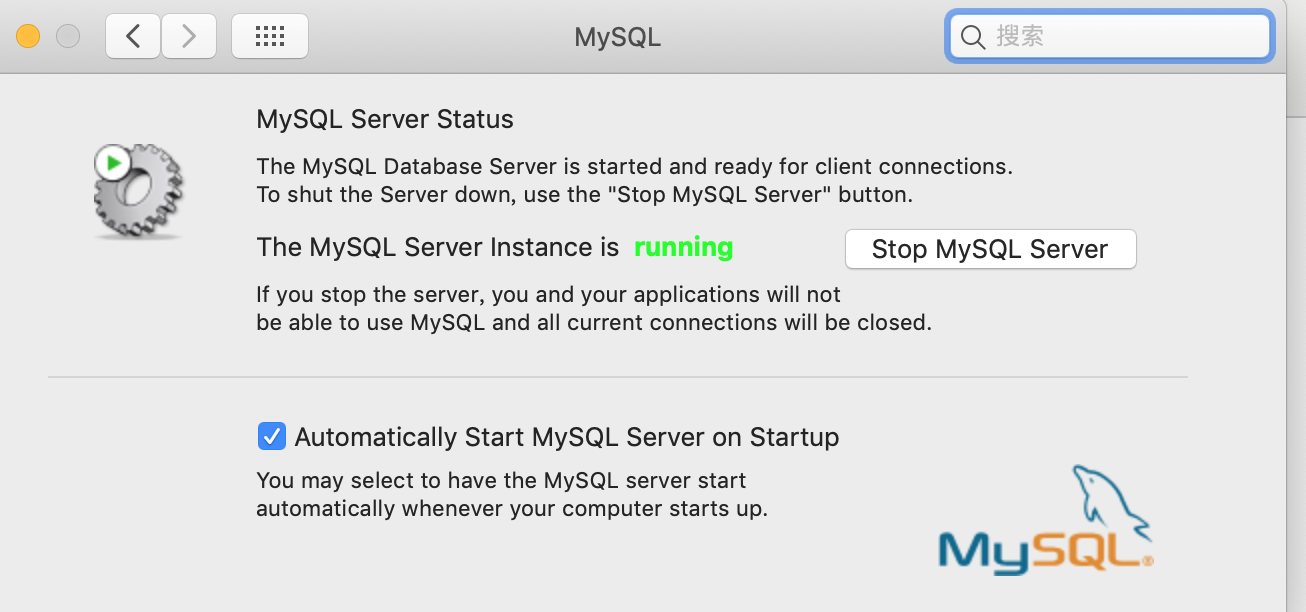The height and width of the screenshot is (612, 1306).
Task: Go back with the left arrow button
Action: pyautogui.click(x=133, y=37)
